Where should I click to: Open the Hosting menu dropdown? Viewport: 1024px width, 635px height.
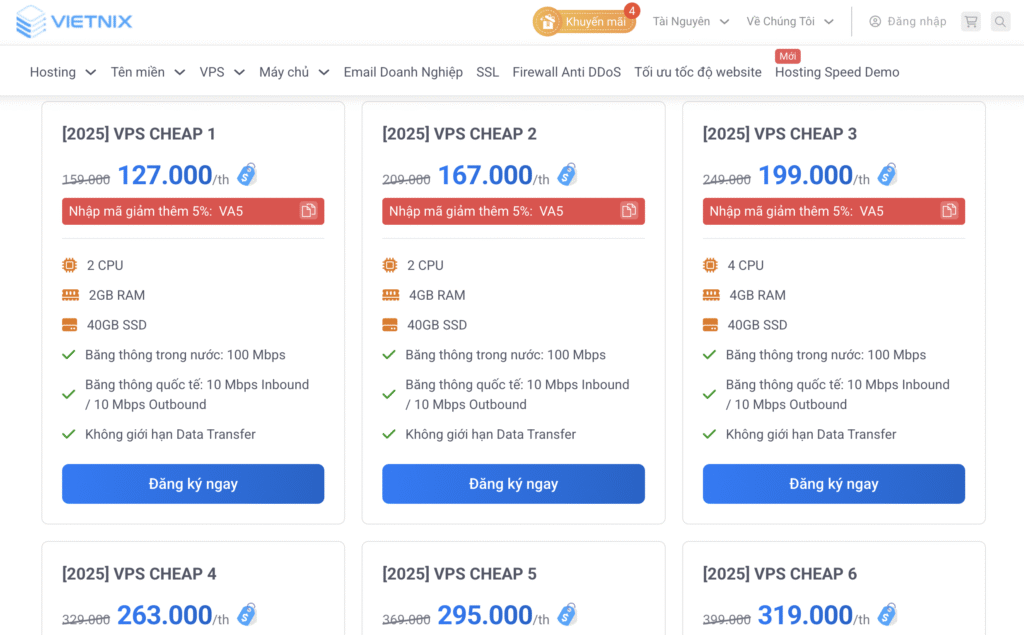pos(62,72)
